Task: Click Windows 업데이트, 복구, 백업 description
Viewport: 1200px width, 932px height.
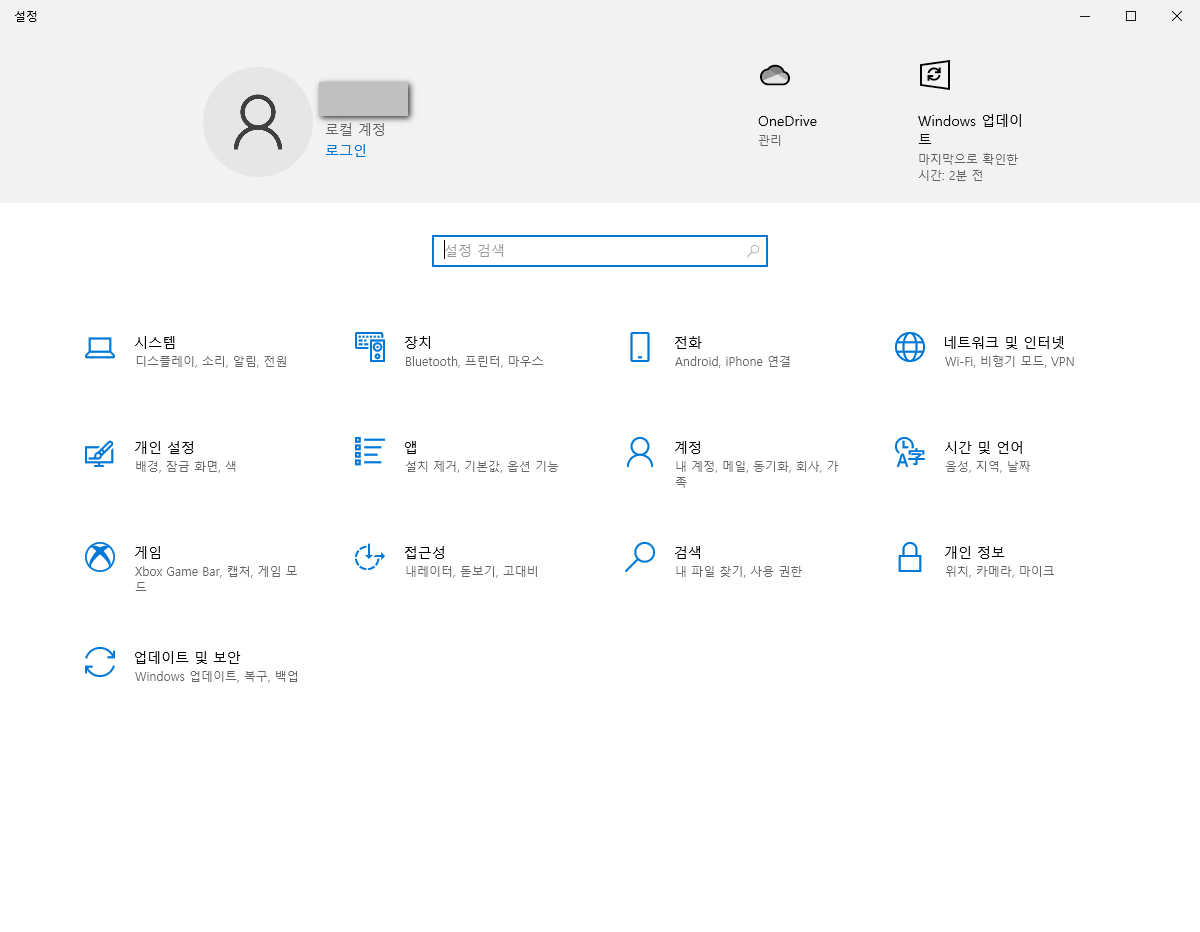Action: (x=217, y=677)
